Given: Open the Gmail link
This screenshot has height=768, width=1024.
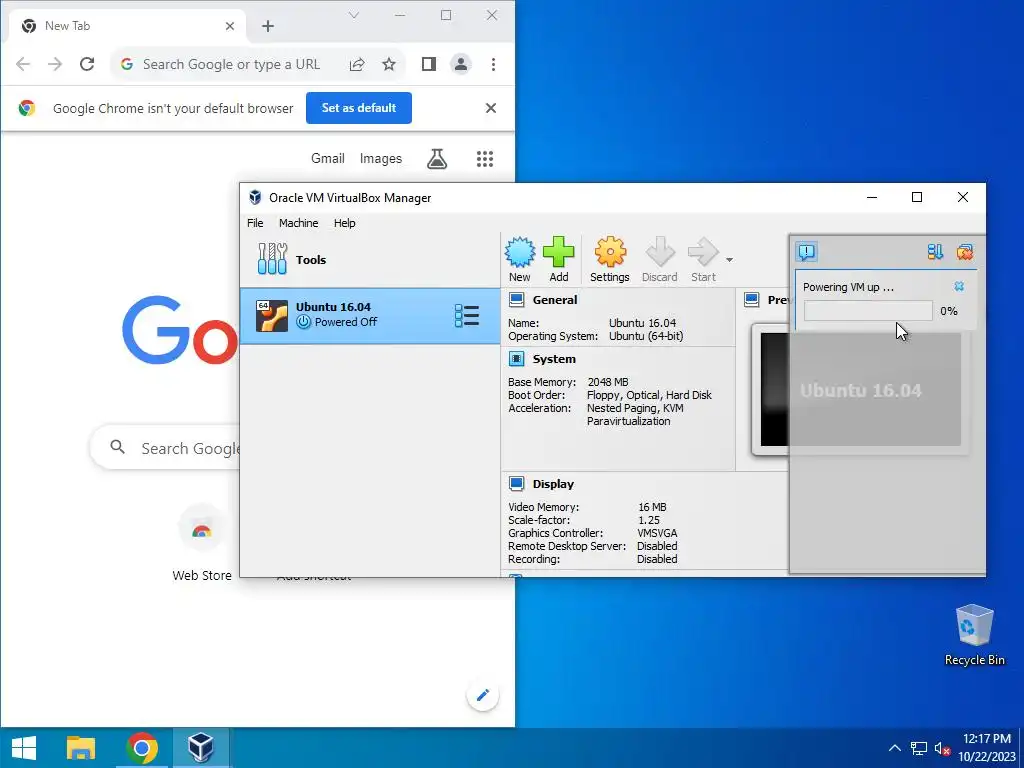Looking at the screenshot, I should (x=328, y=159).
